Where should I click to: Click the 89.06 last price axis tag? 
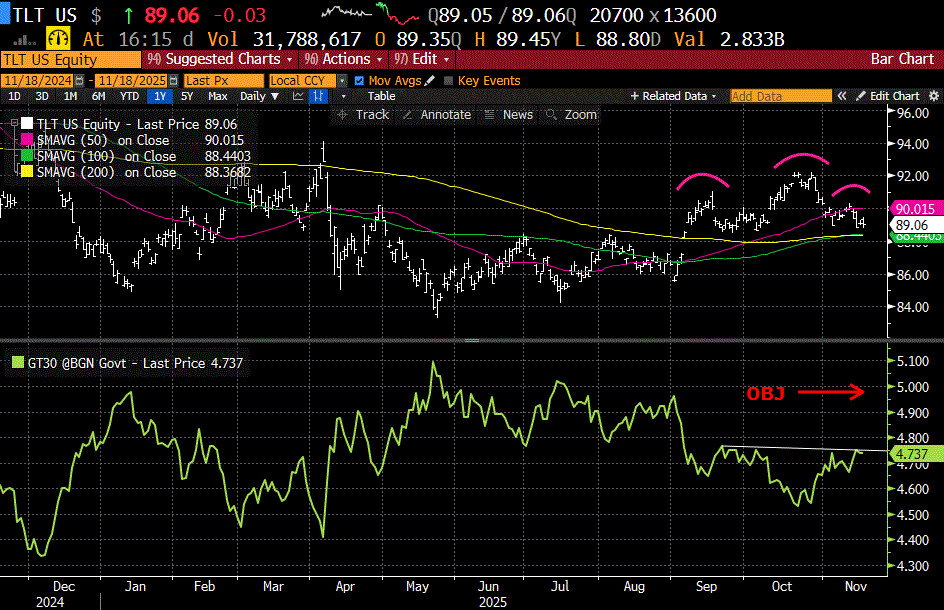[915, 225]
